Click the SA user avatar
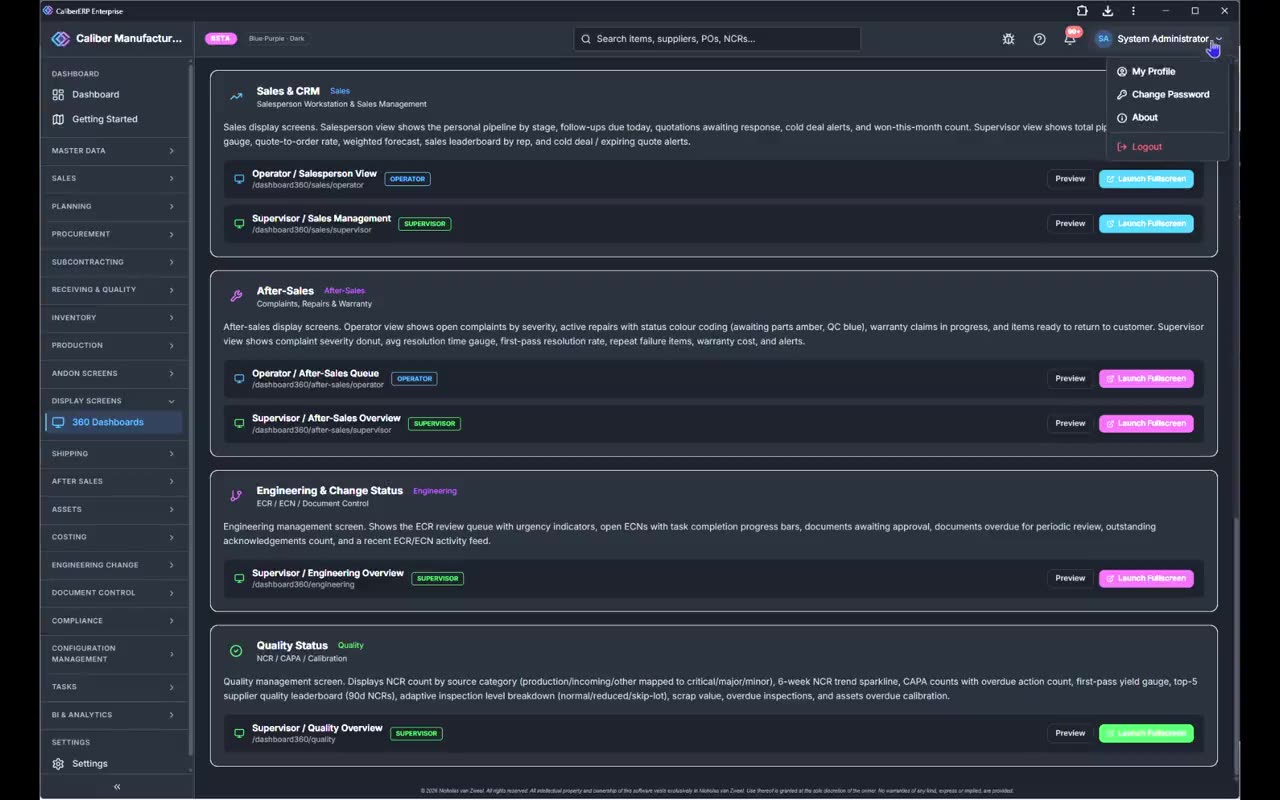The height and width of the screenshot is (800, 1280). tap(1103, 39)
